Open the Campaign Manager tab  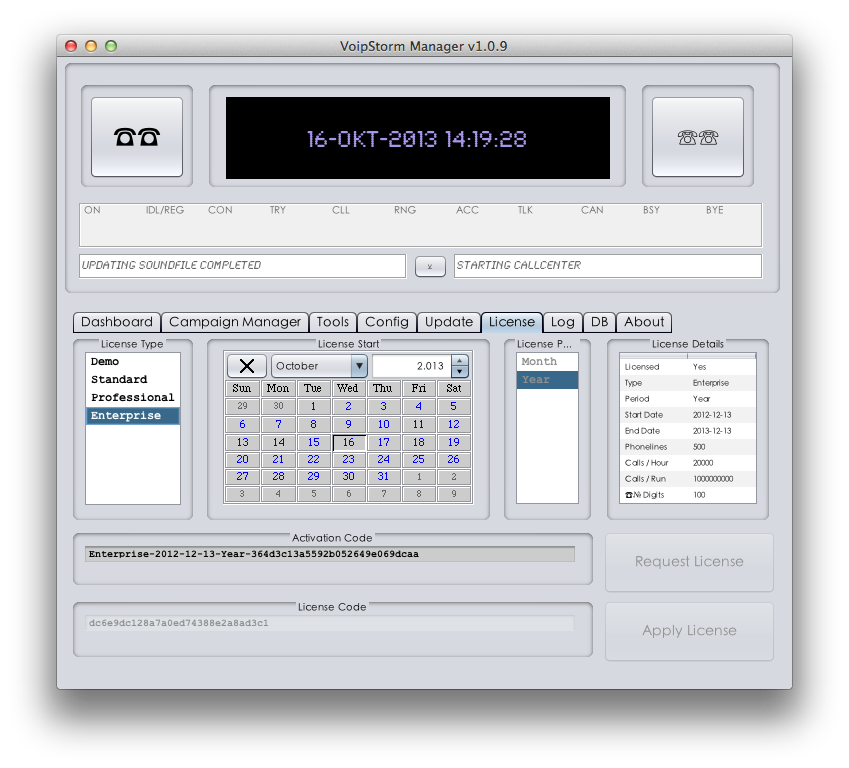click(235, 322)
